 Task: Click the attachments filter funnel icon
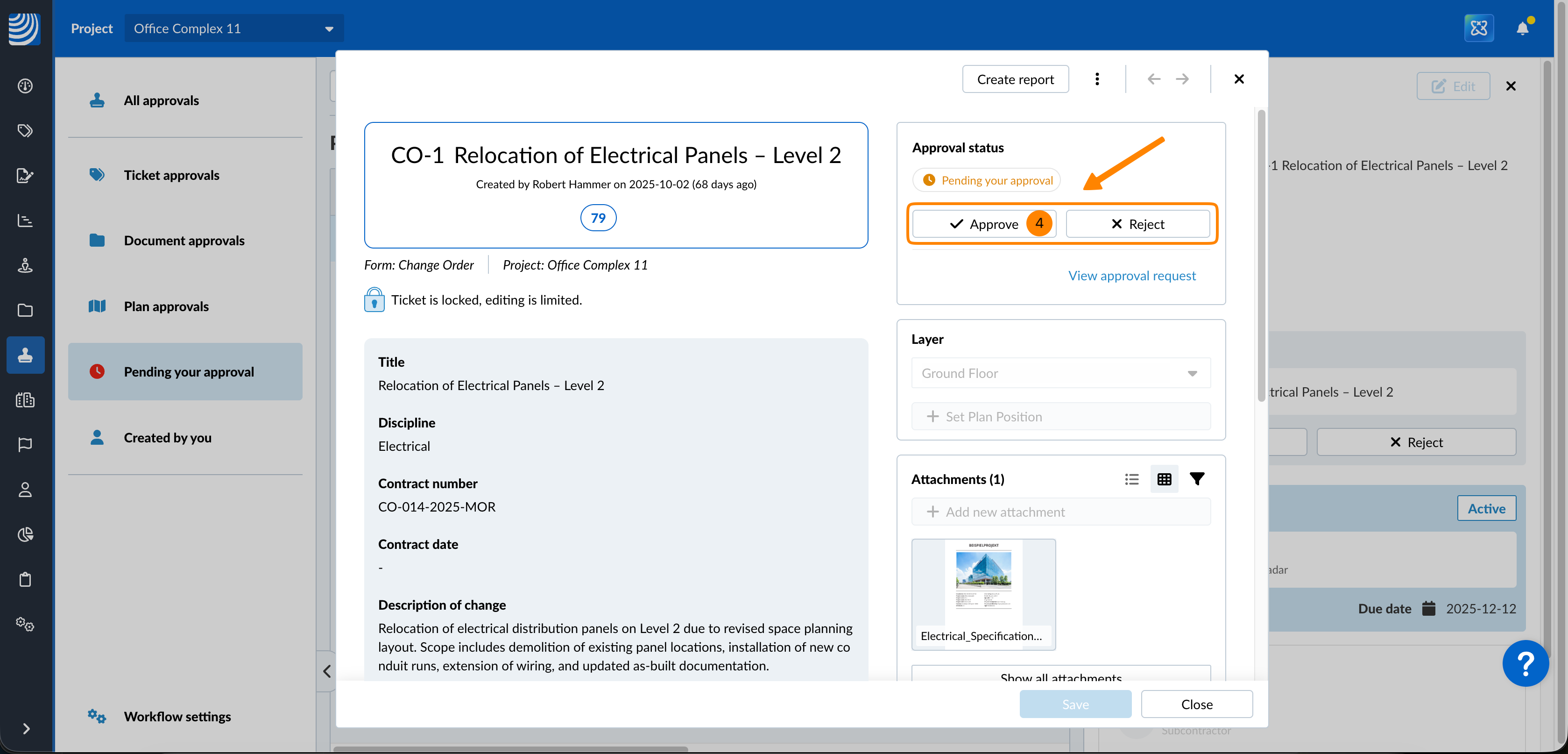(1197, 479)
